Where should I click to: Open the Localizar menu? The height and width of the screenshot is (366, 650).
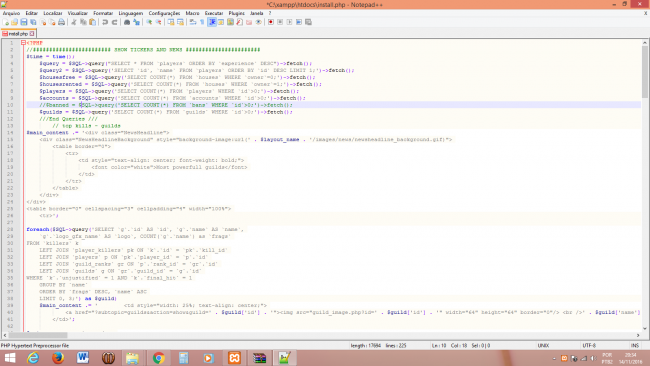pyautogui.click(x=53, y=13)
